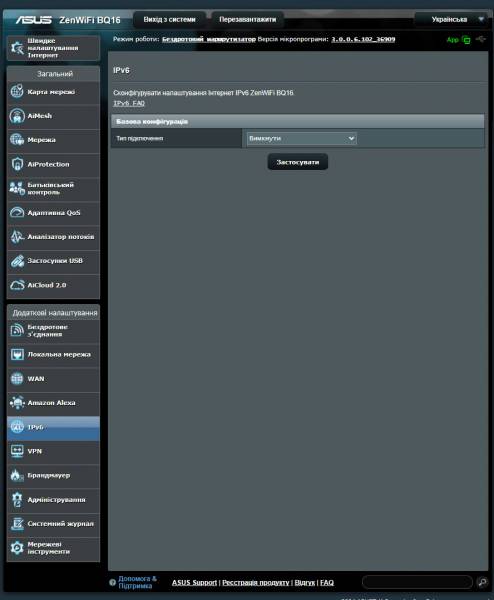494x600 pixels.
Task: Open Мережеві інструменти menu label
Action: pyautogui.click(x=48, y=548)
